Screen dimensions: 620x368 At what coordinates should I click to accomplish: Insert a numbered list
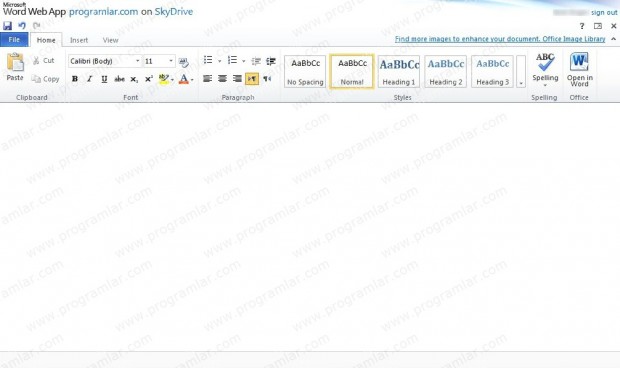pos(232,60)
